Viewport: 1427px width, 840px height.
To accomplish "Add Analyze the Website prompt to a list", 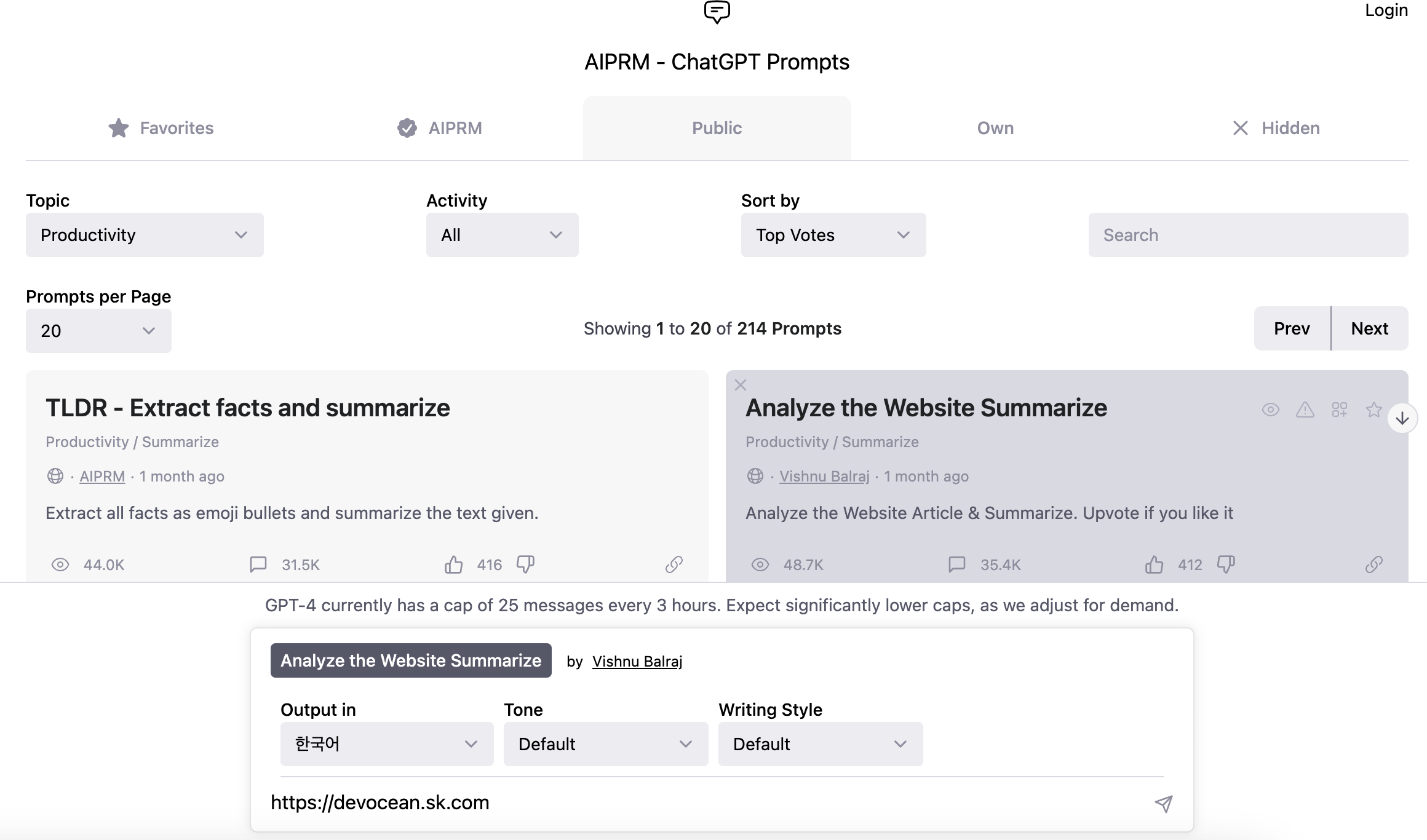I will pos(1340,410).
